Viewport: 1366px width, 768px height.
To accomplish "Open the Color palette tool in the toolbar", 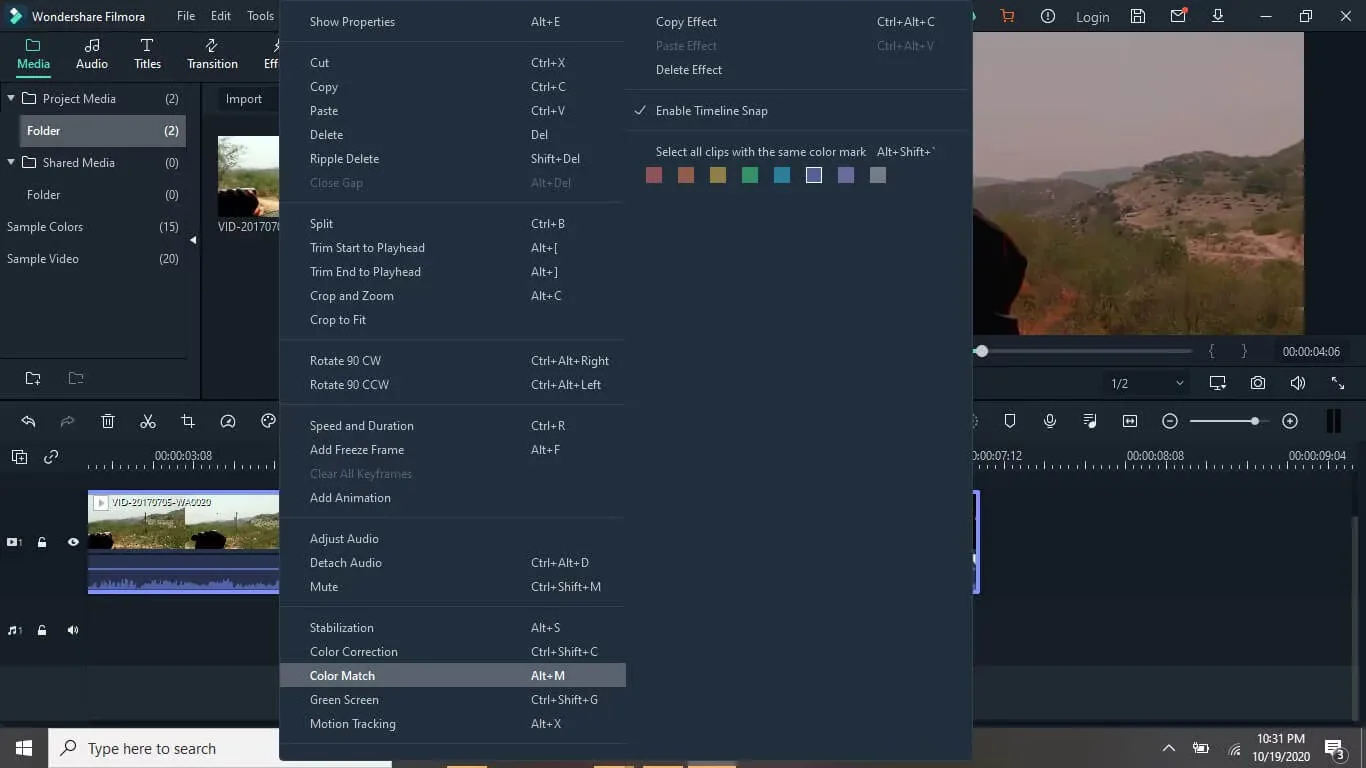I will [267, 421].
